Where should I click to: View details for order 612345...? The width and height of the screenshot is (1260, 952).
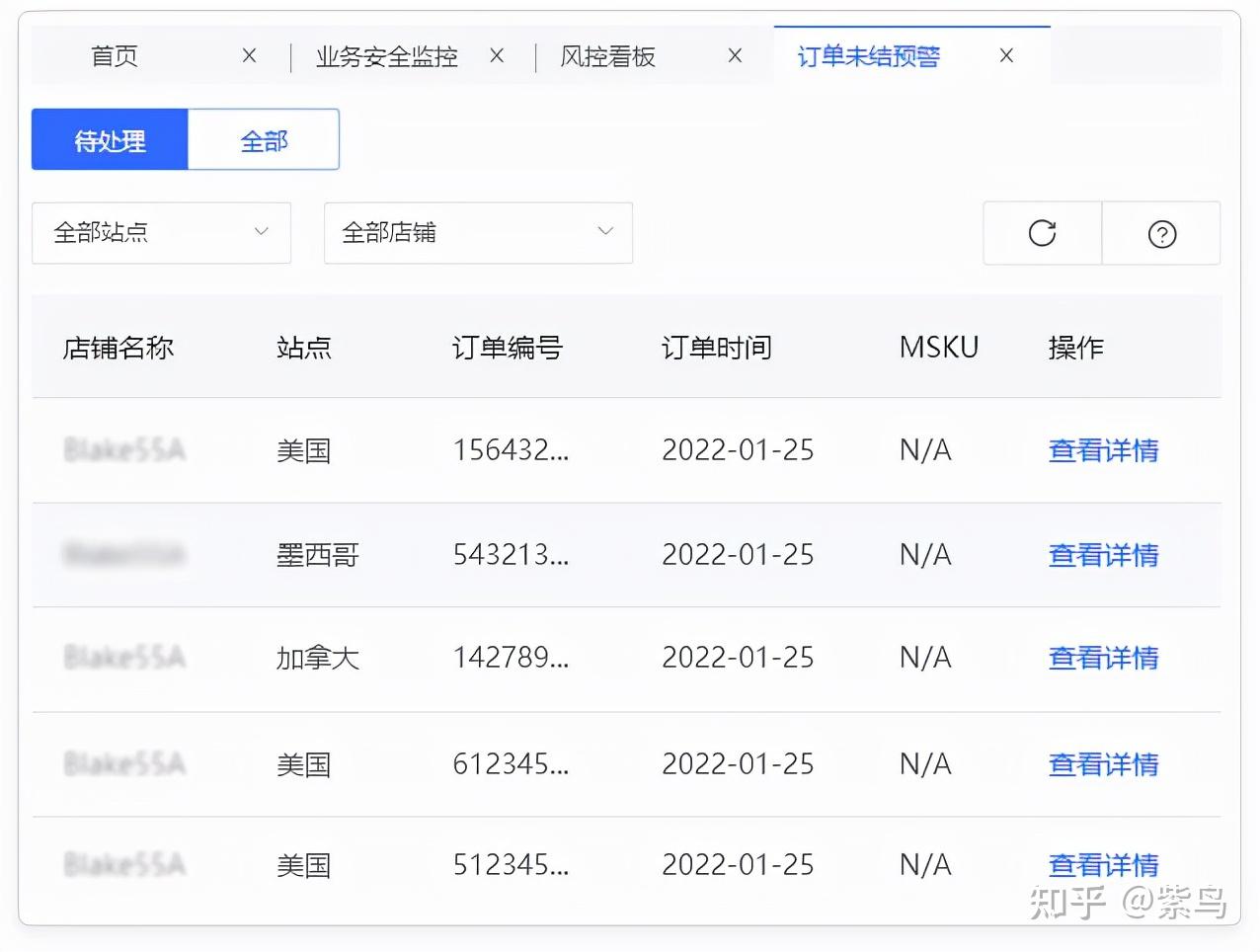pos(1103,764)
